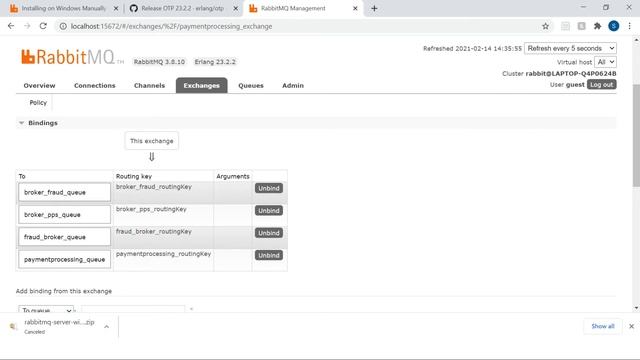
Task: Switch to Release OTP 23.2.2 tab
Action: [183, 8]
